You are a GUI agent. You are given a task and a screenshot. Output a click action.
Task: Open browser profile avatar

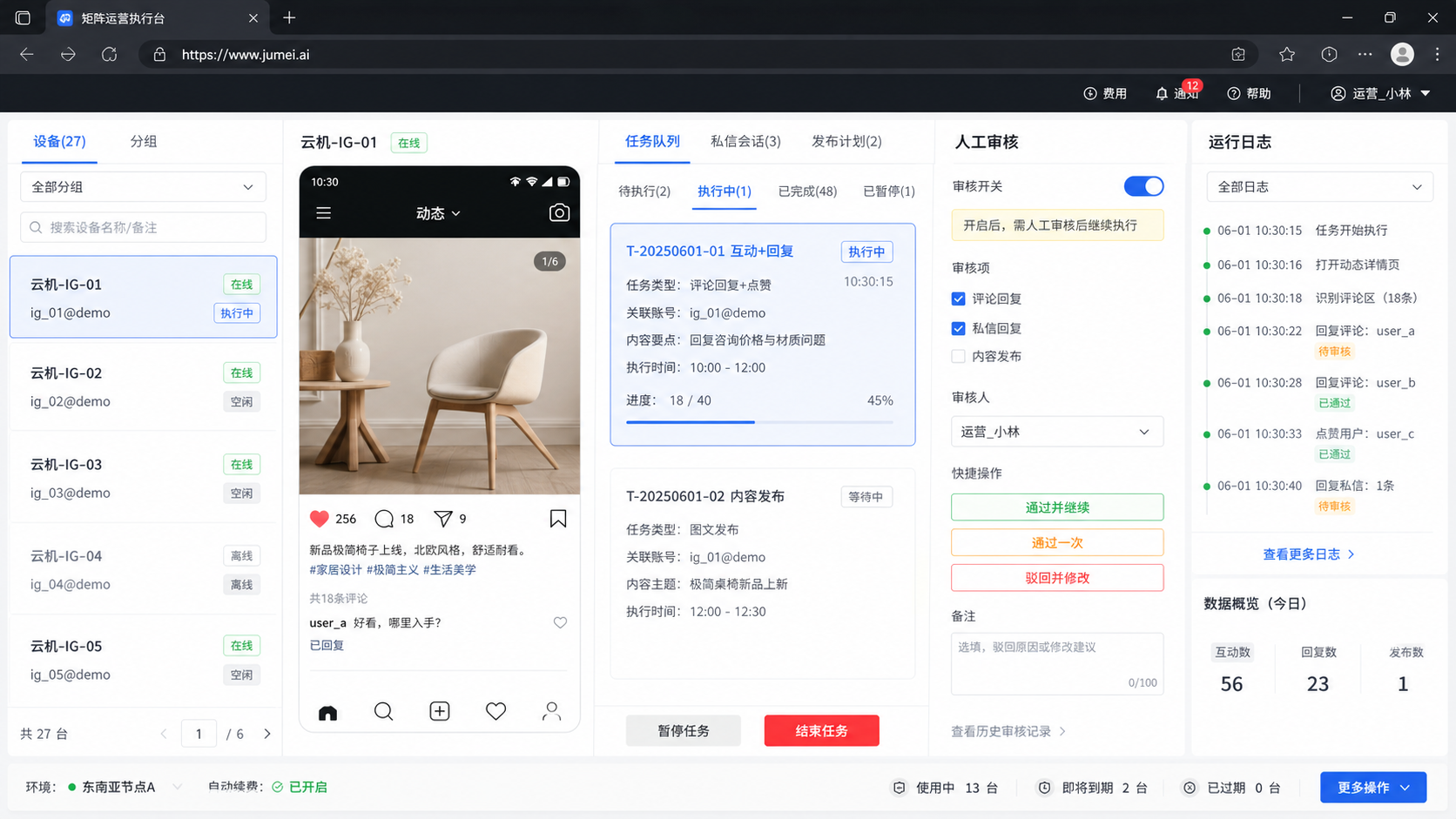tap(1402, 54)
